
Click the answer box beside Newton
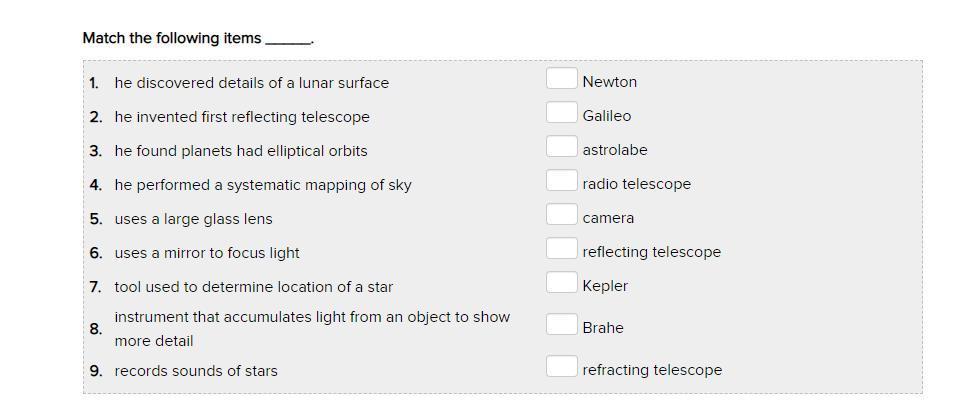[x=561, y=79]
